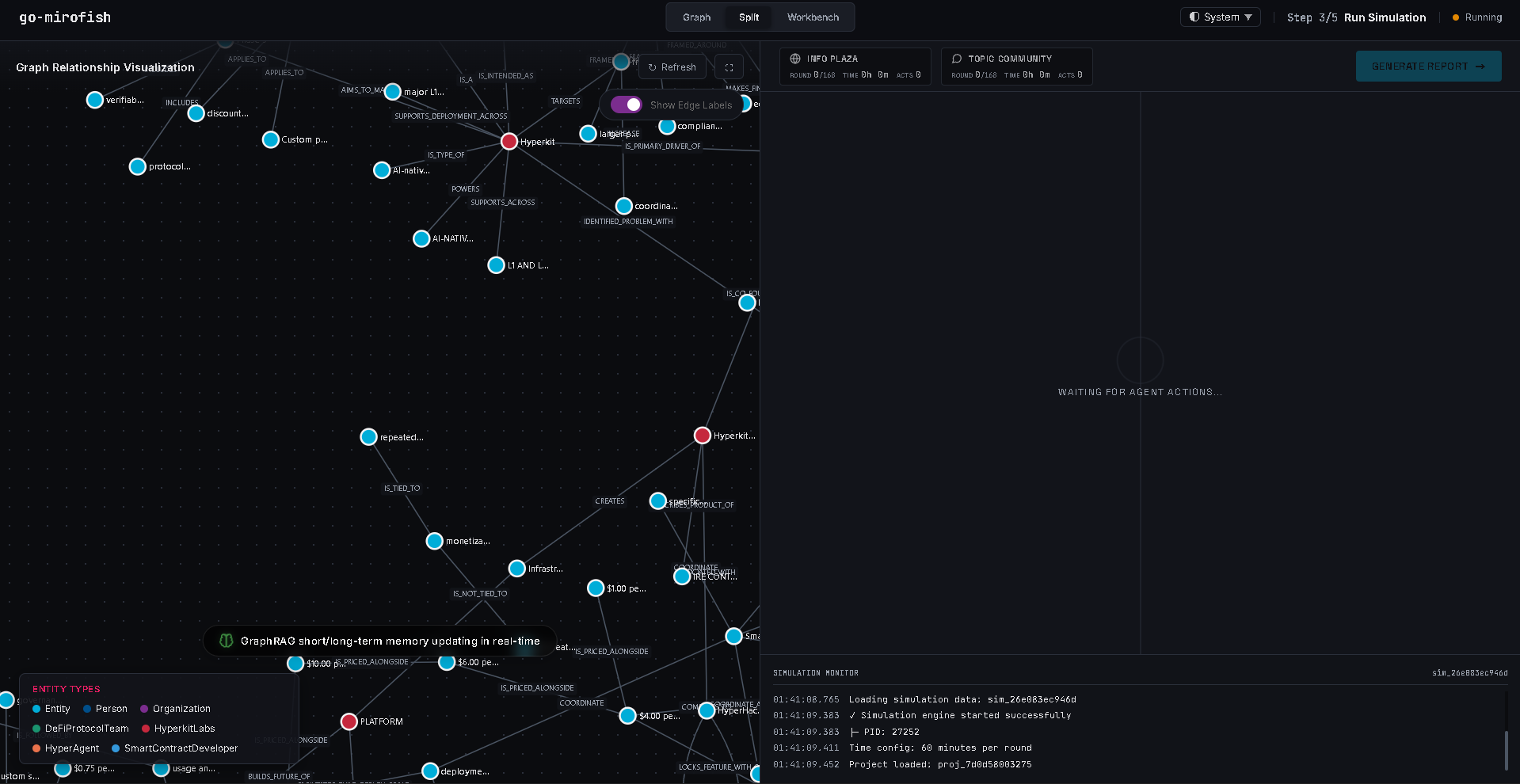Click the Person legend color dot

pos(87,709)
